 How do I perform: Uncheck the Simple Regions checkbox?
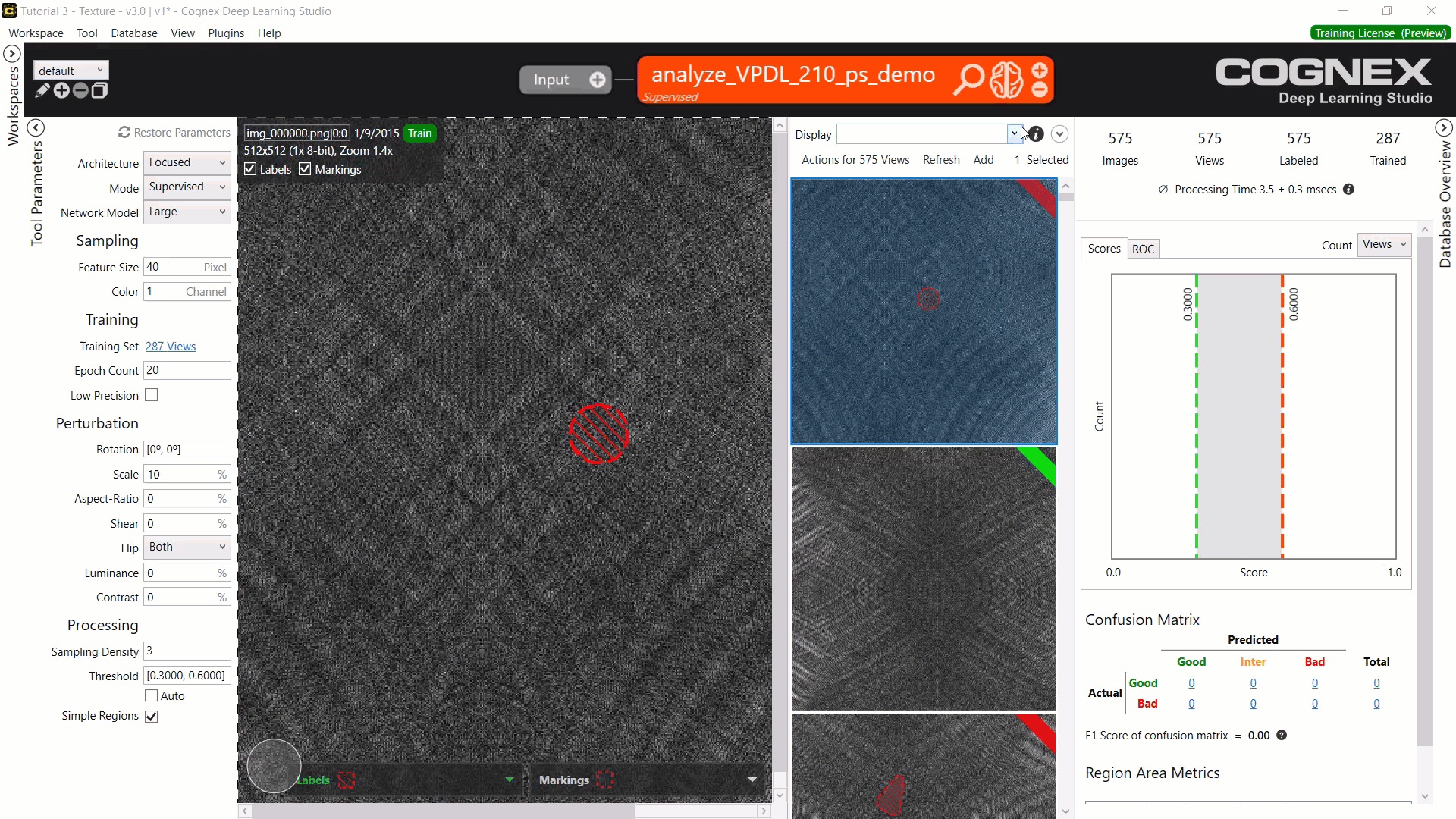coord(152,717)
